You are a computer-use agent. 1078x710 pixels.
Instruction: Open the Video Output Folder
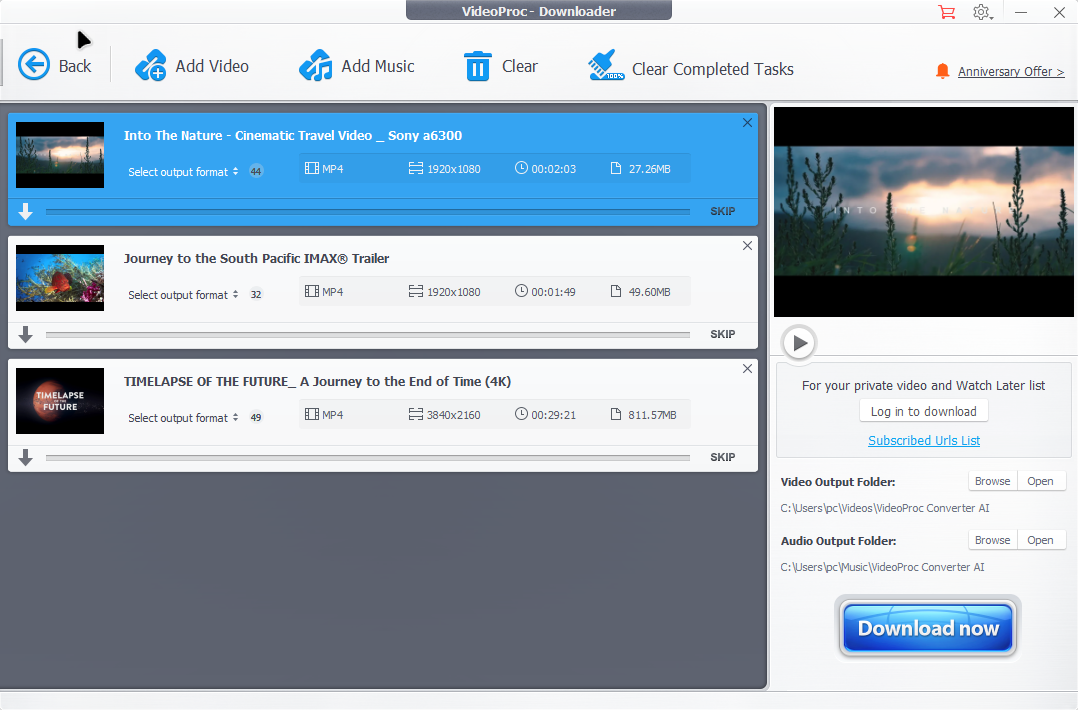pos(1040,481)
